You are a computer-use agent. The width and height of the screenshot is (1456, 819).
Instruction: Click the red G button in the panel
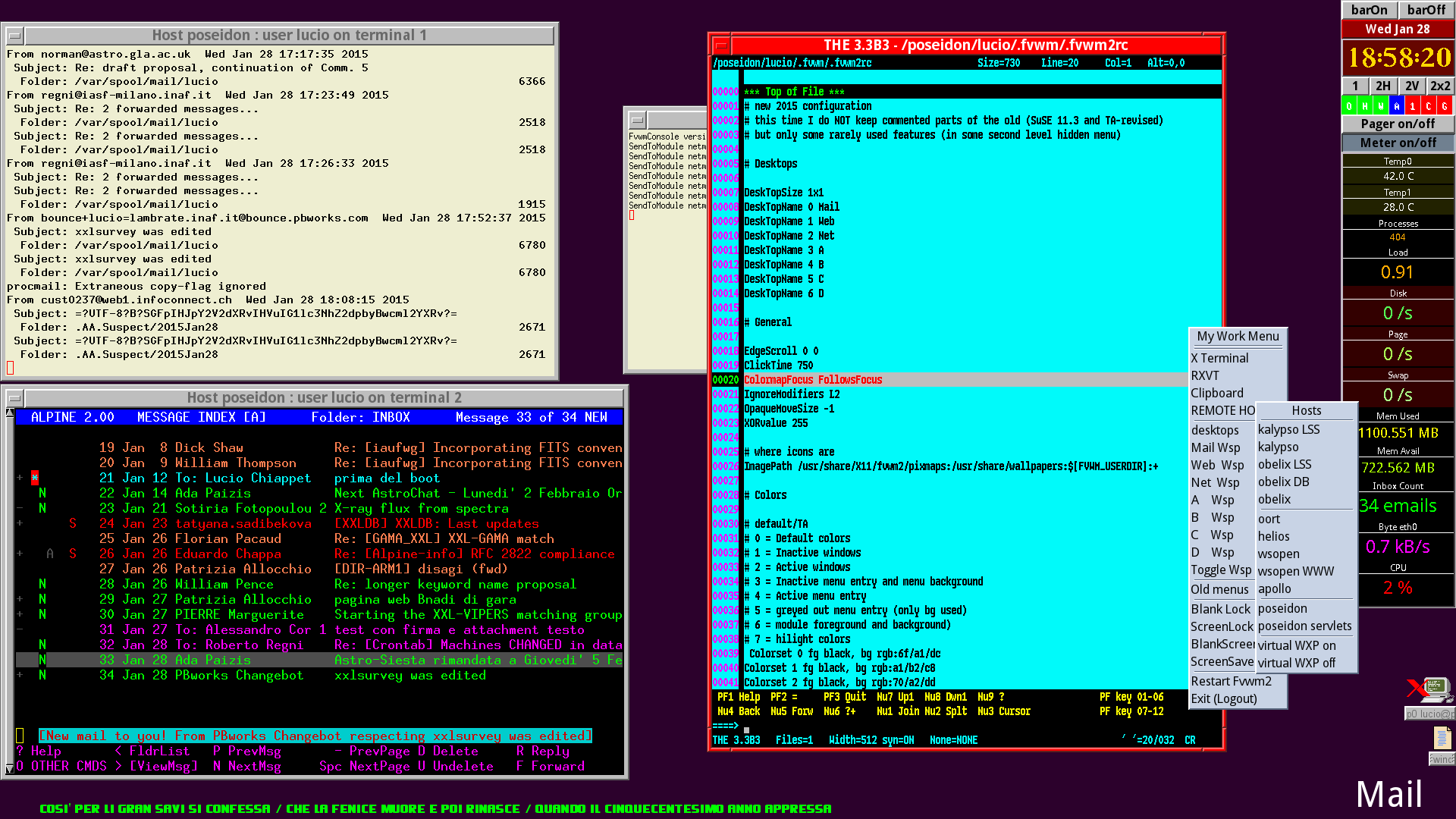1445,107
